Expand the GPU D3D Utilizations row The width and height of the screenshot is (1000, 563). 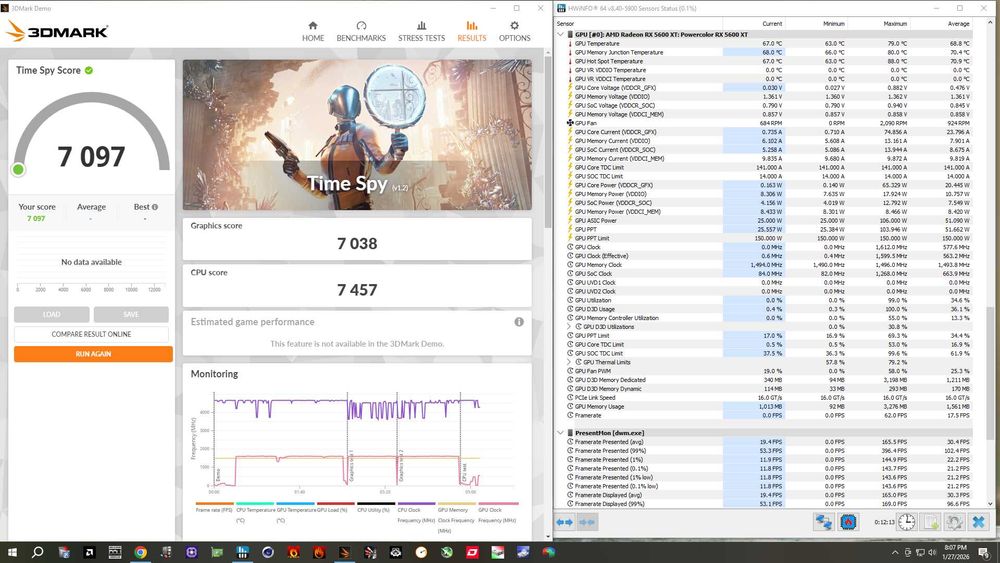pos(569,327)
